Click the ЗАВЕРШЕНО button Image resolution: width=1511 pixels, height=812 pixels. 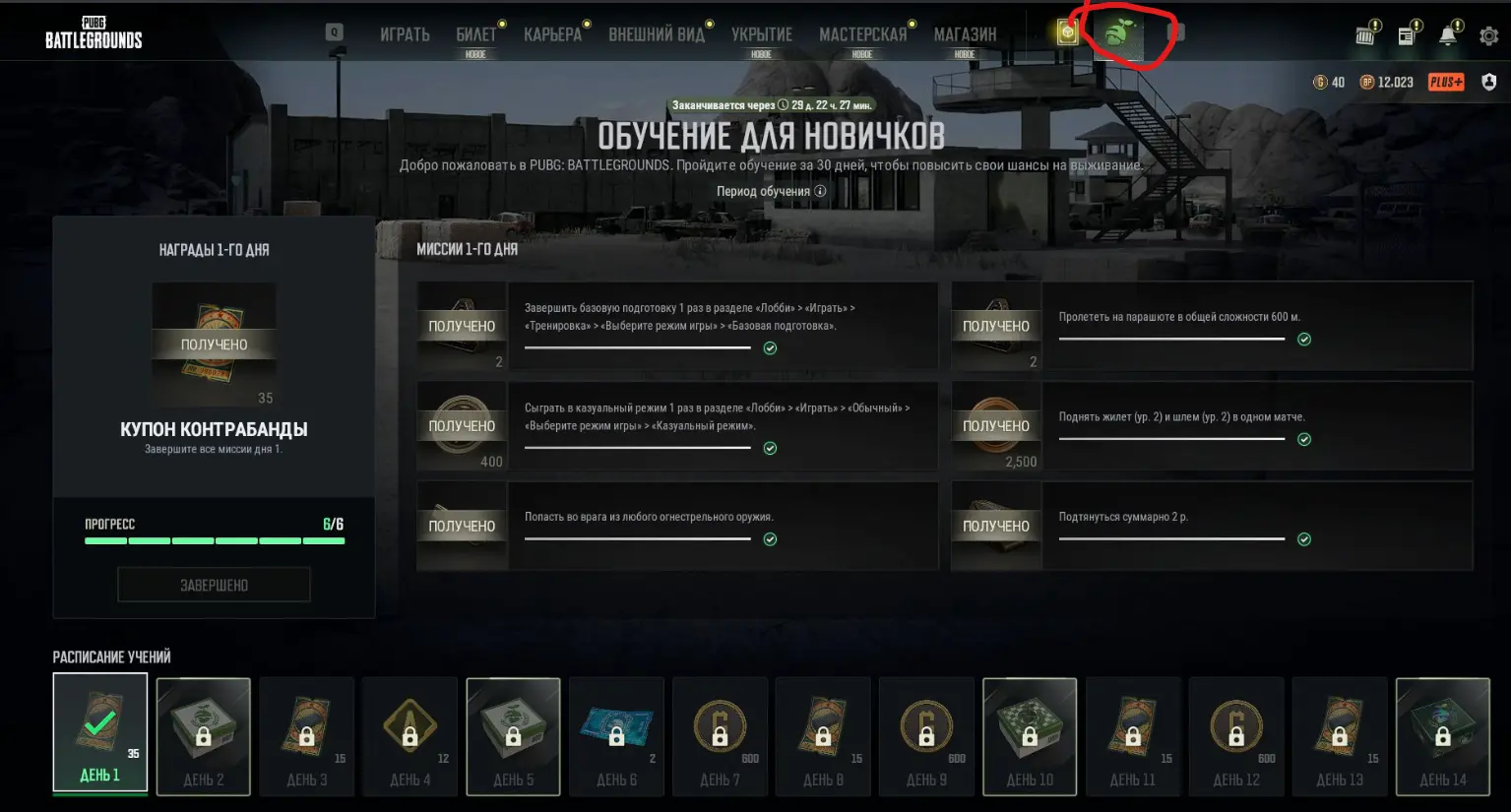click(x=214, y=585)
